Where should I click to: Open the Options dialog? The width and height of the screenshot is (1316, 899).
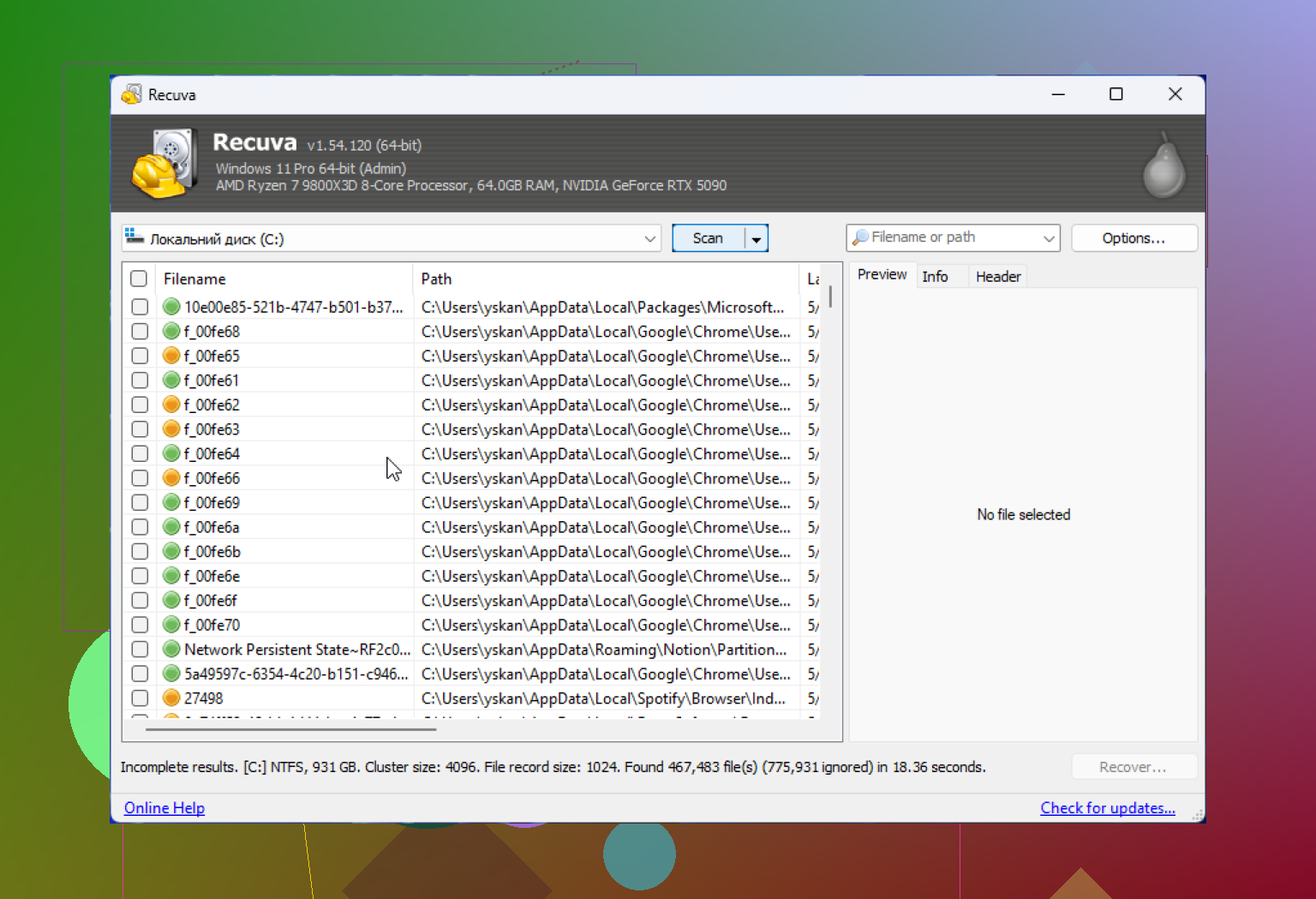coord(1134,238)
